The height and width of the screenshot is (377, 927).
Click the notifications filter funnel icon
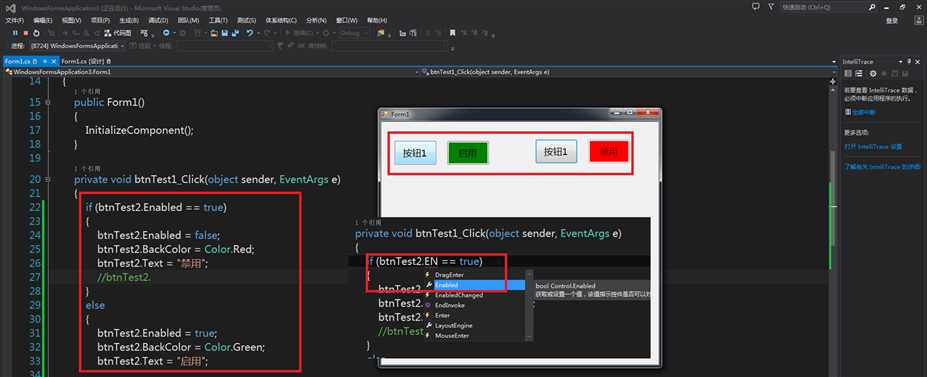pos(771,6)
